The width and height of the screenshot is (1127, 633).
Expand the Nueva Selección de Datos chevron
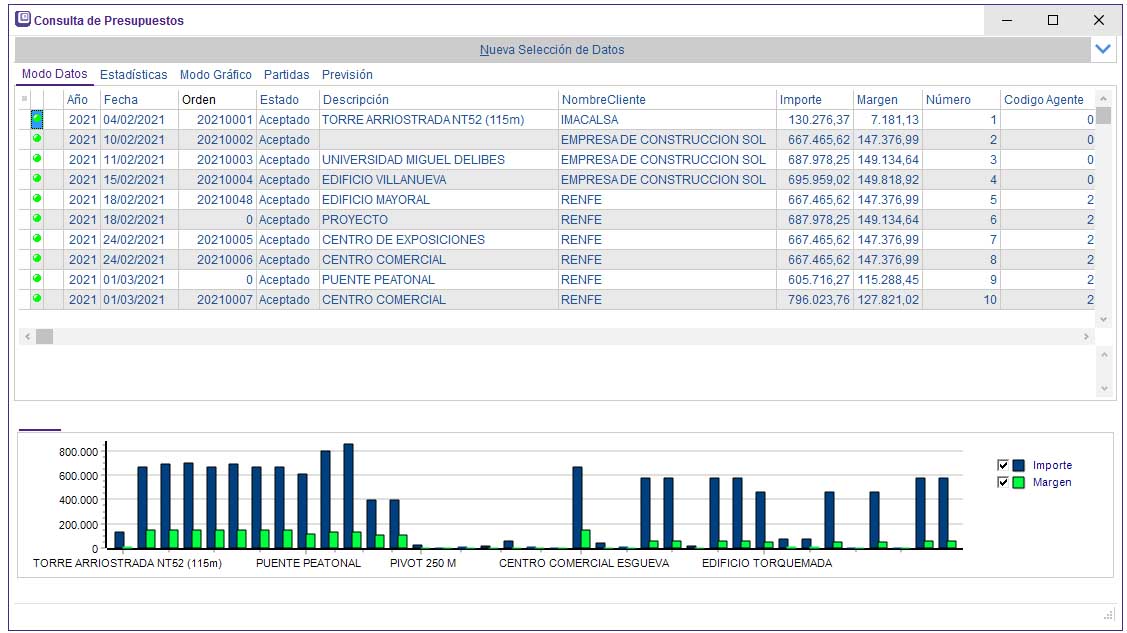click(1103, 49)
